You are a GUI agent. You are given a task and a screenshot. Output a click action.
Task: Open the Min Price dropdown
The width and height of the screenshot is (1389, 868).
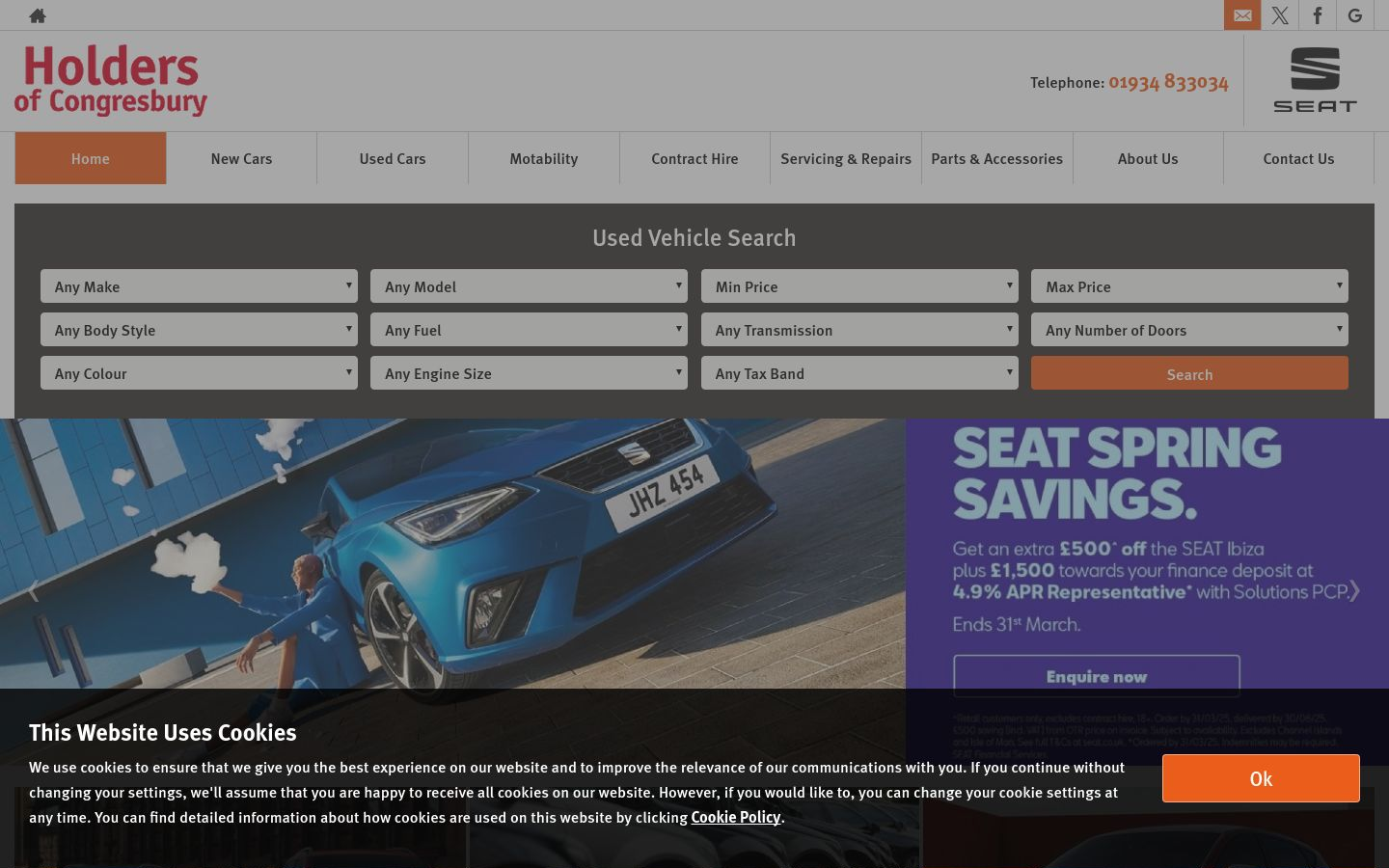point(859,286)
